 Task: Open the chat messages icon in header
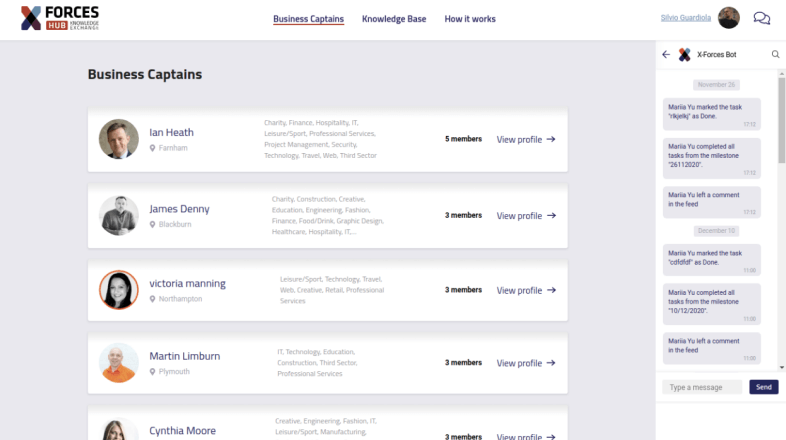[761, 18]
